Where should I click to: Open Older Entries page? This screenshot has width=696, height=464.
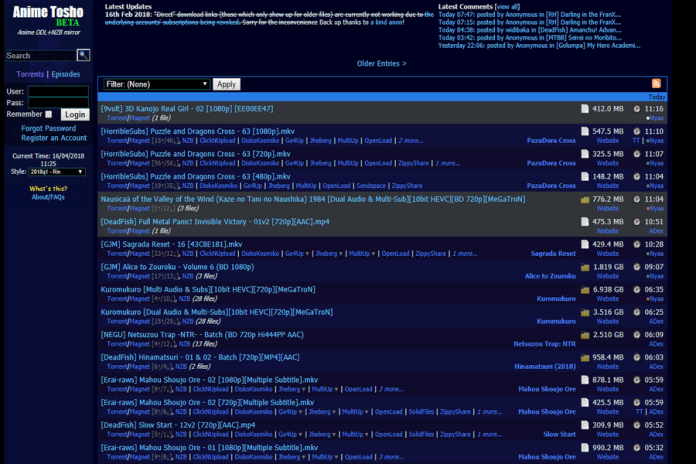click(x=381, y=63)
